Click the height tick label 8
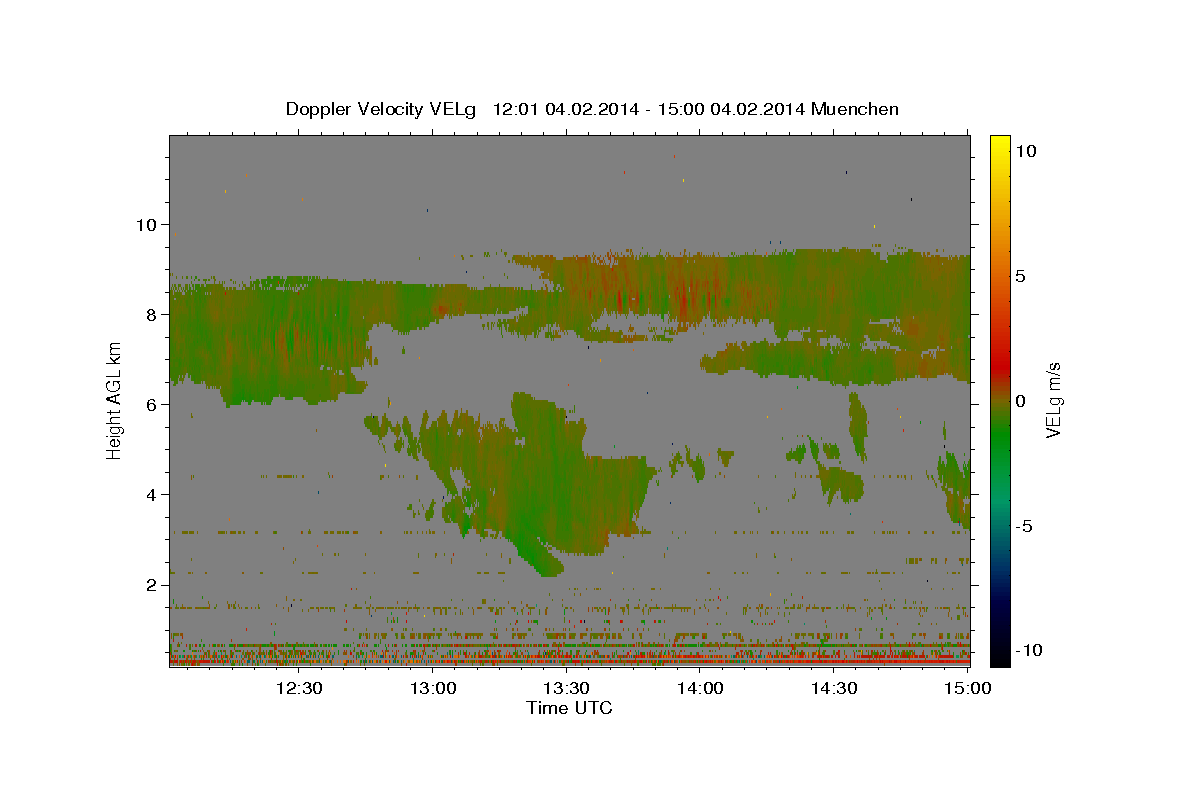The image size is (1200, 800). click(x=151, y=314)
